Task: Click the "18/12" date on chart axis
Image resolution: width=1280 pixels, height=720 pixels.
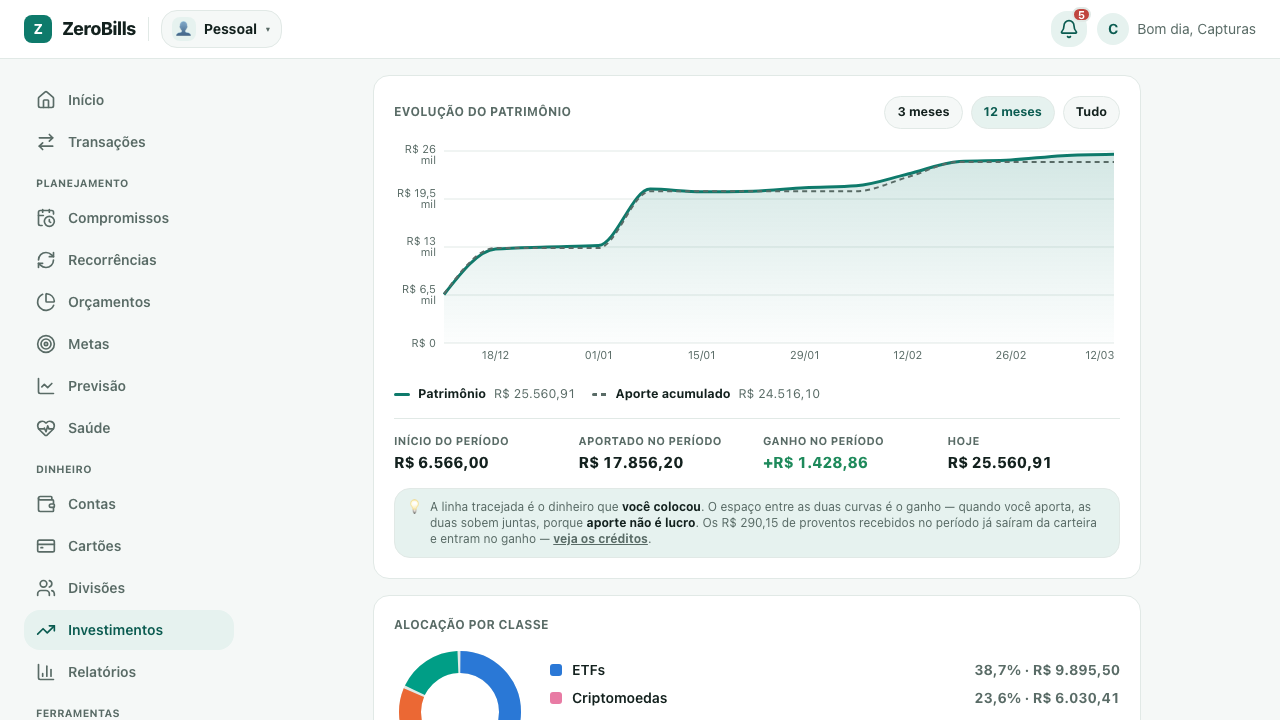Action: click(495, 355)
